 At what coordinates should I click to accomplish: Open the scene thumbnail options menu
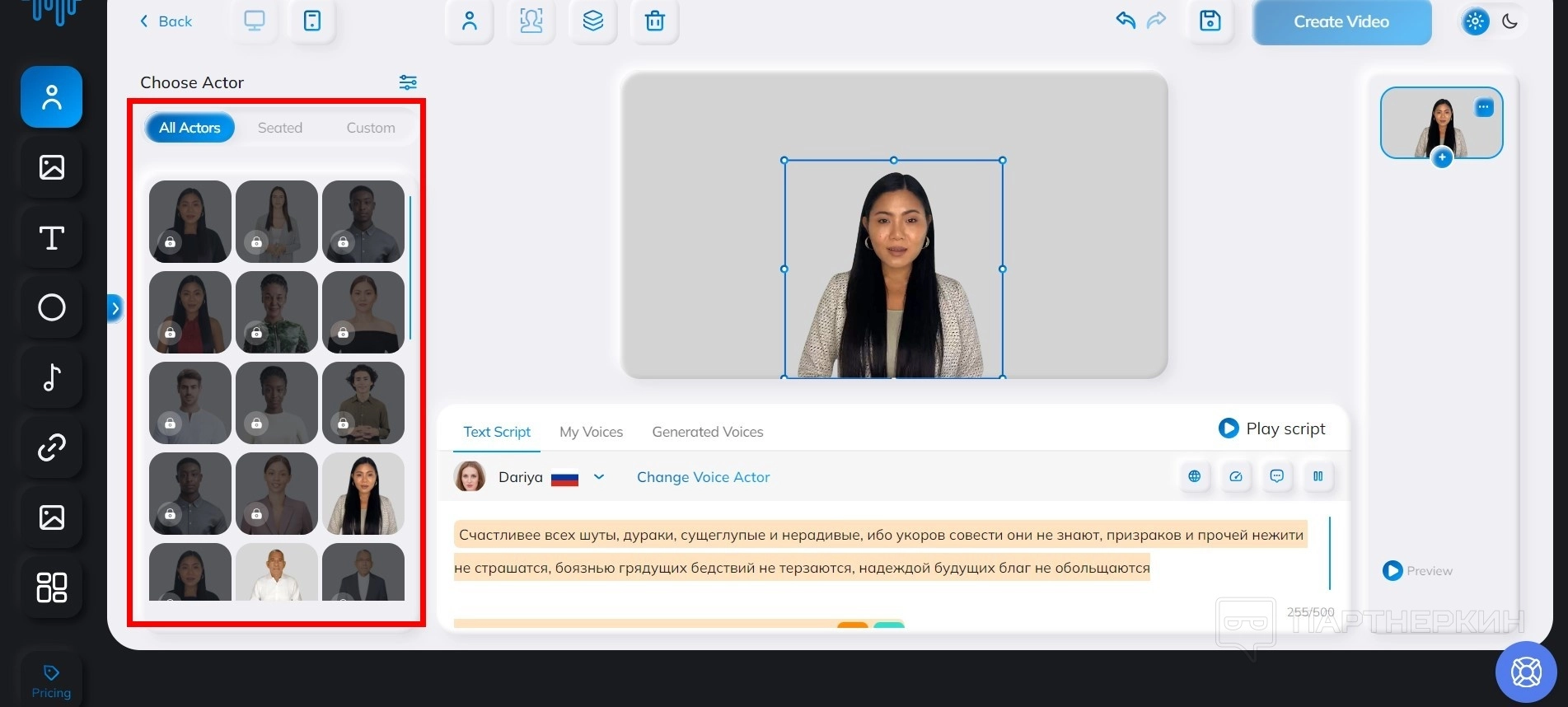click(x=1483, y=107)
